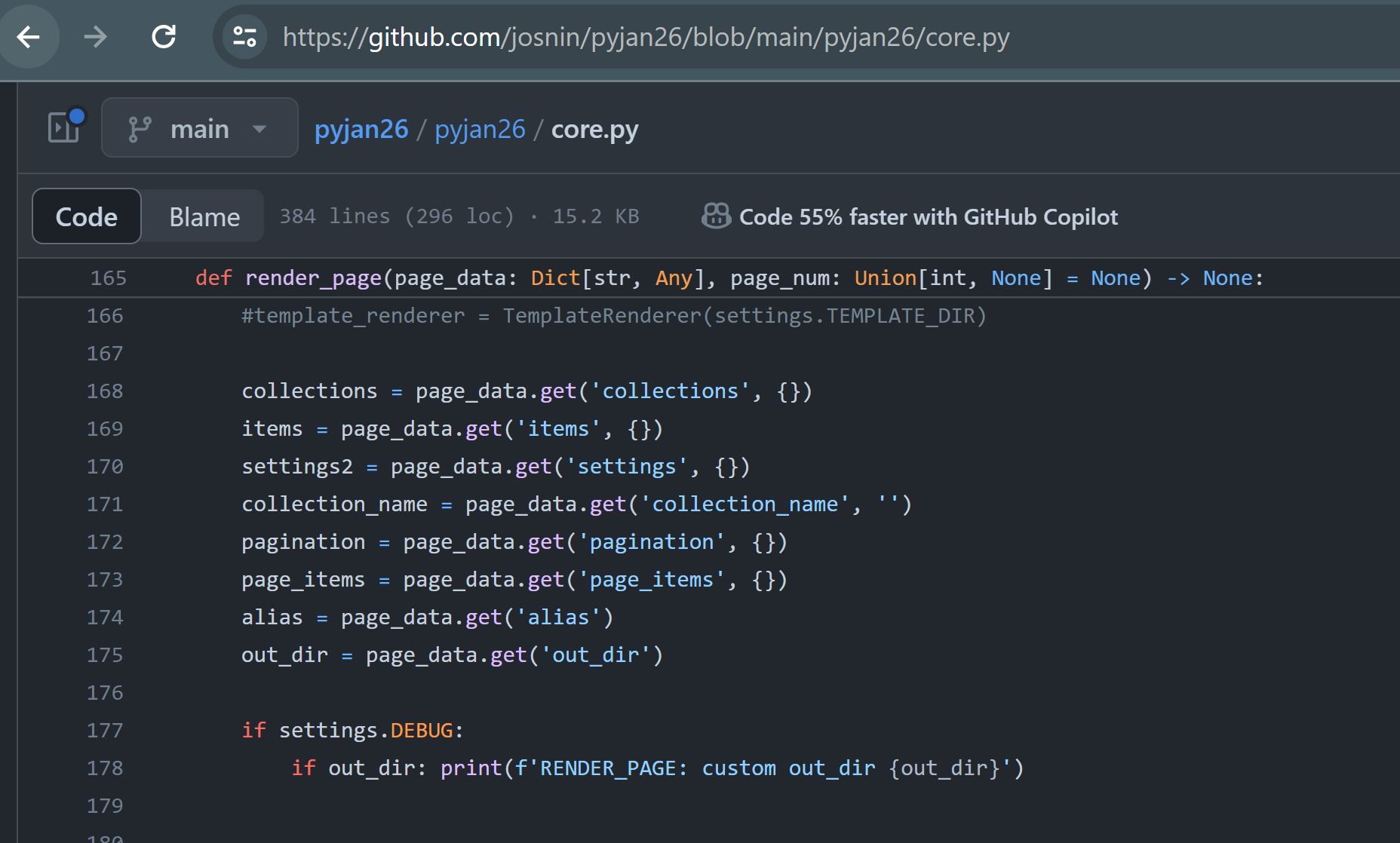The height and width of the screenshot is (843, 1400).
Task: Click the commented #template_renderer line
Action: coord(614,316)
